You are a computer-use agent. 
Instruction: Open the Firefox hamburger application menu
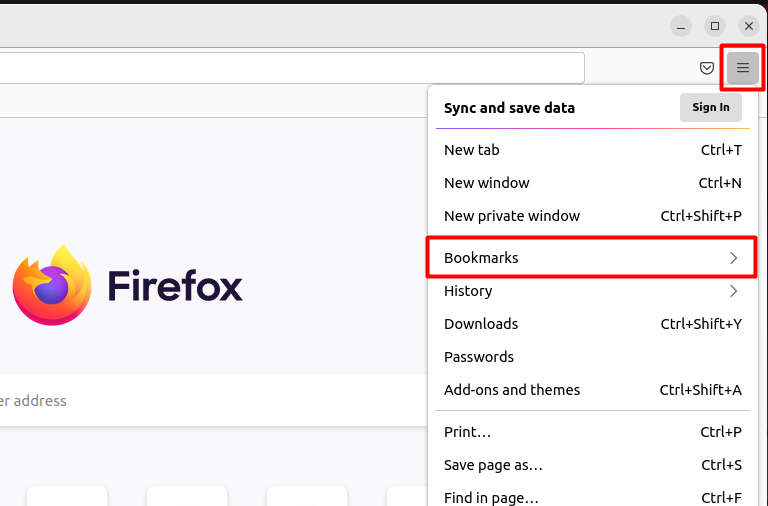coord(743,68)
